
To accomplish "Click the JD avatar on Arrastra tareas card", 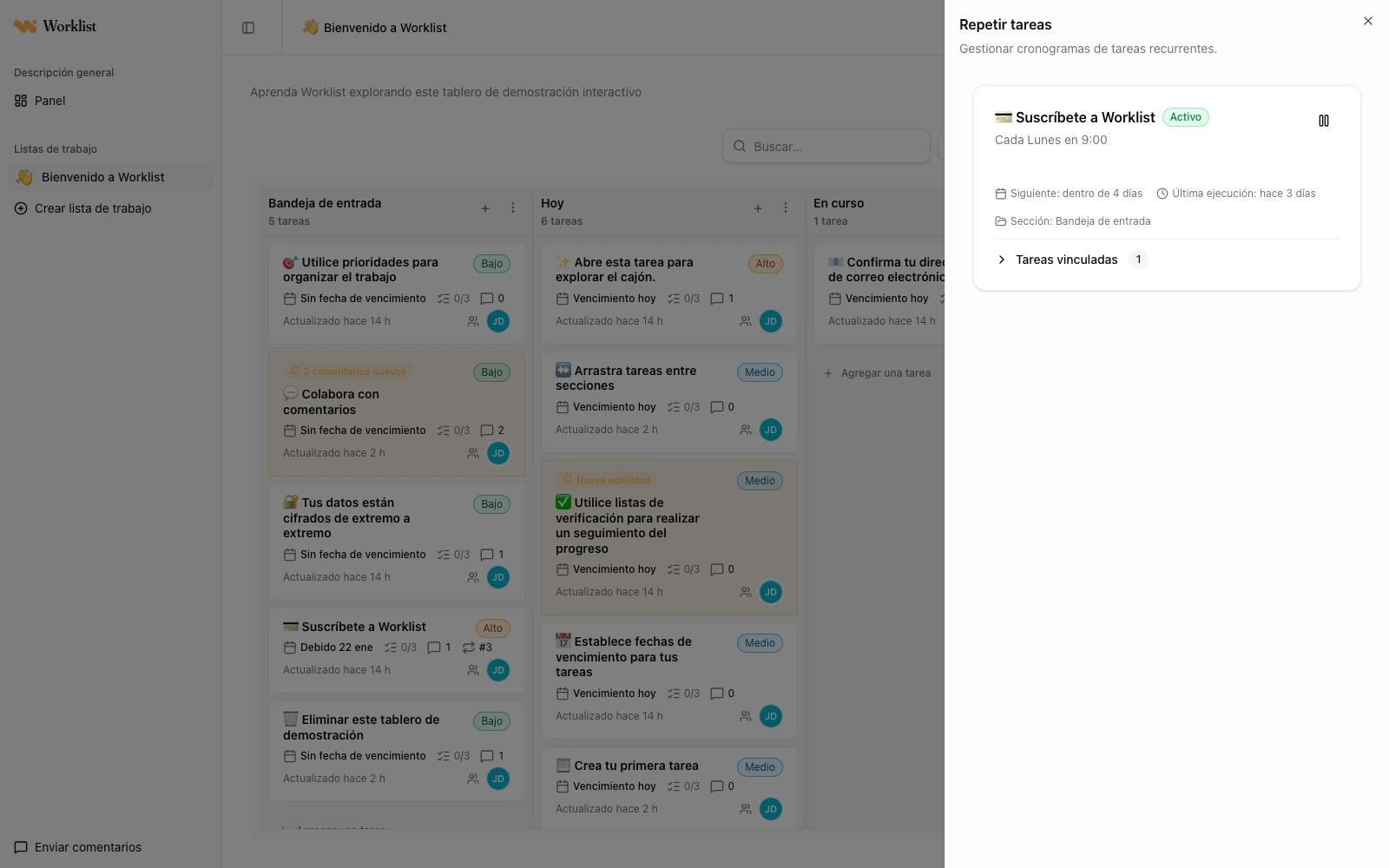I will pyautogui.click(x=771, y=430).
